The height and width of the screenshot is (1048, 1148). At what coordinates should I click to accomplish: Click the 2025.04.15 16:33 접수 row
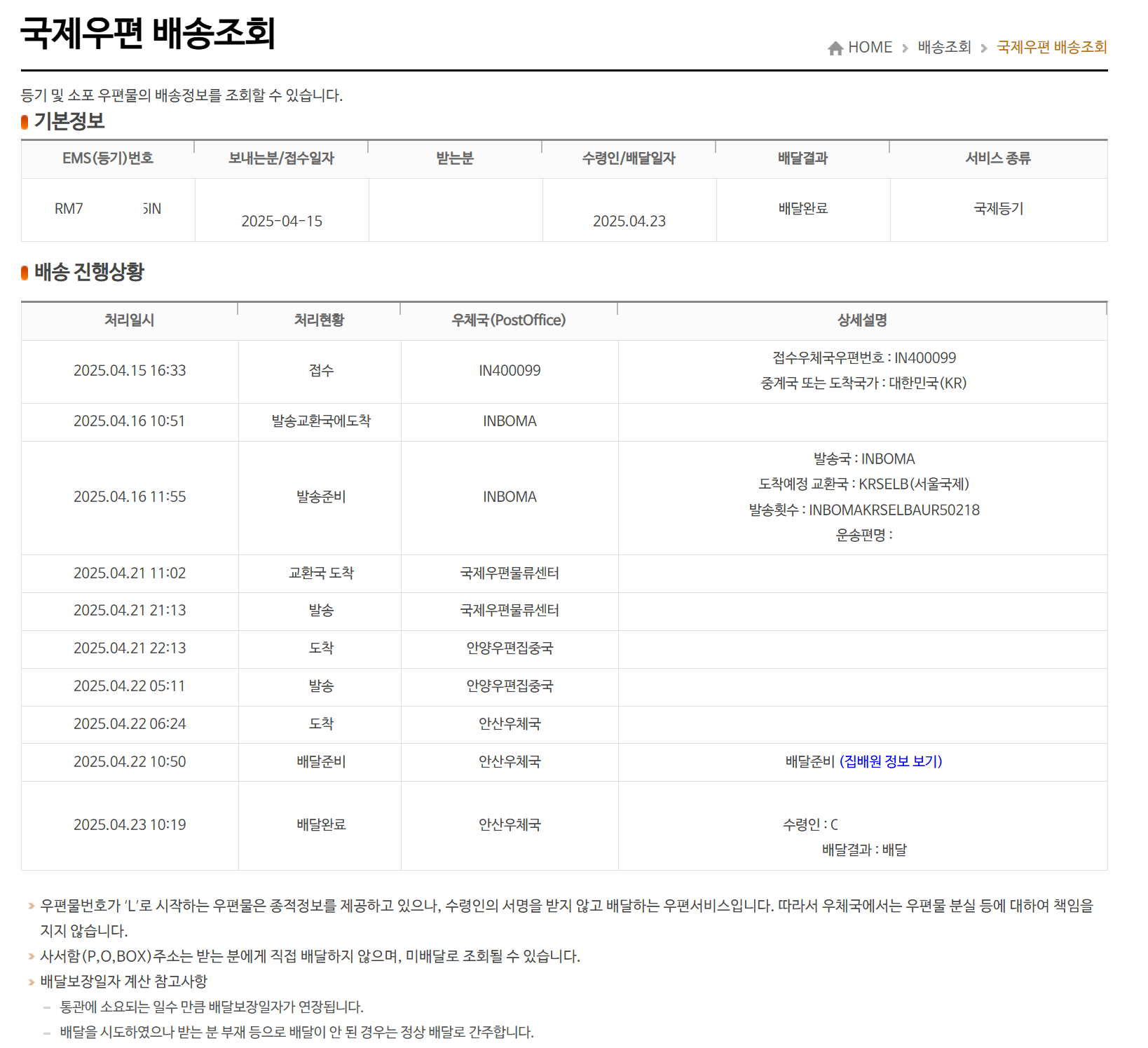coord(564,371)
